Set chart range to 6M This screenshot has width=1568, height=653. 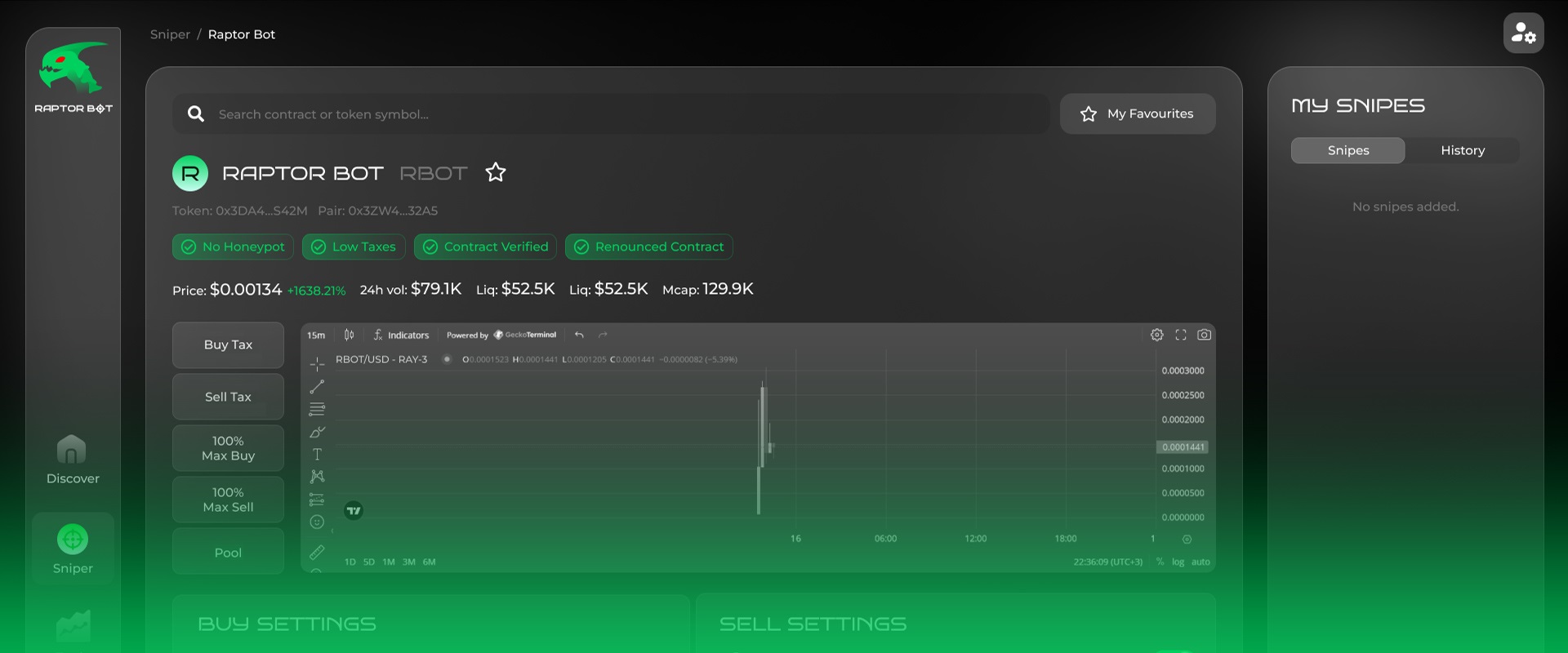(x=430, y=562)
